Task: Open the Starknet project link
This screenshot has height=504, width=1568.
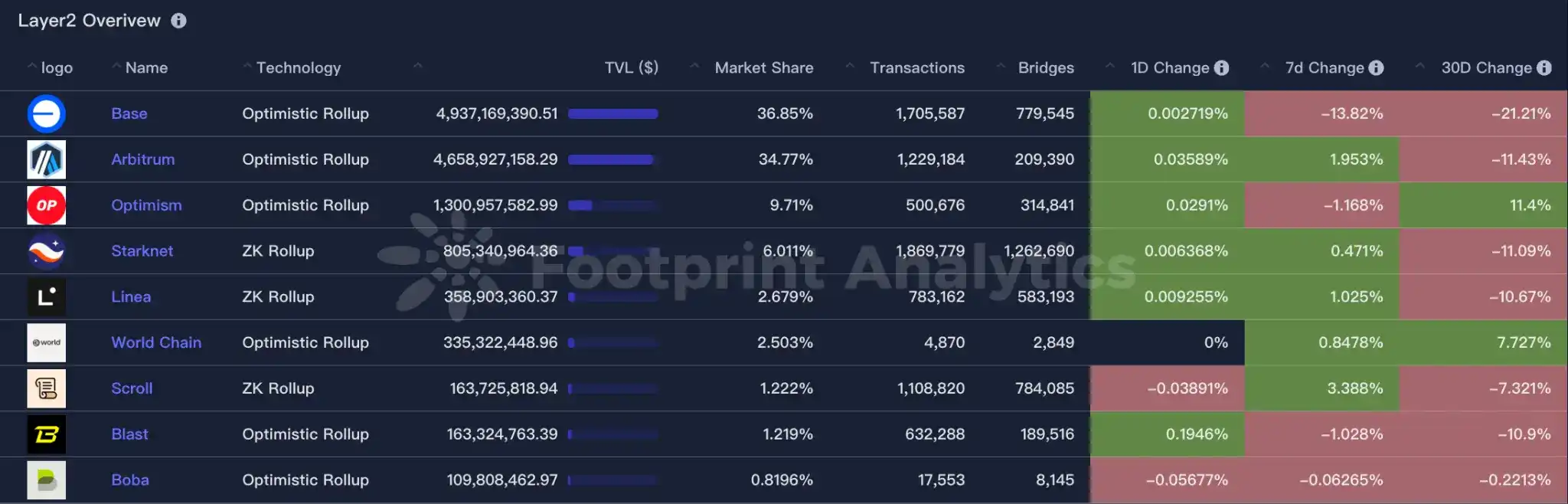Action: pyautogui.click(x=142, y=251)
